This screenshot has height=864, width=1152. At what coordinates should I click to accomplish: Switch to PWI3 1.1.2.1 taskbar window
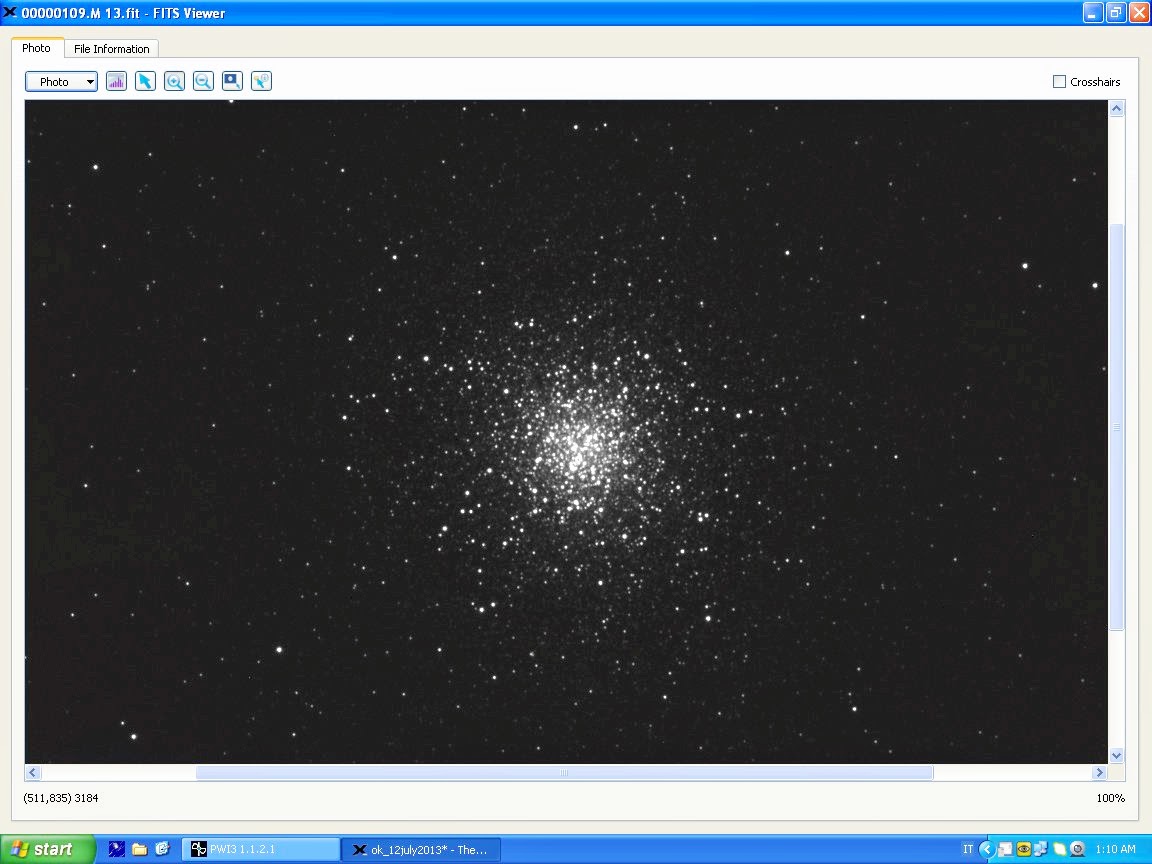tap(260, 849)
